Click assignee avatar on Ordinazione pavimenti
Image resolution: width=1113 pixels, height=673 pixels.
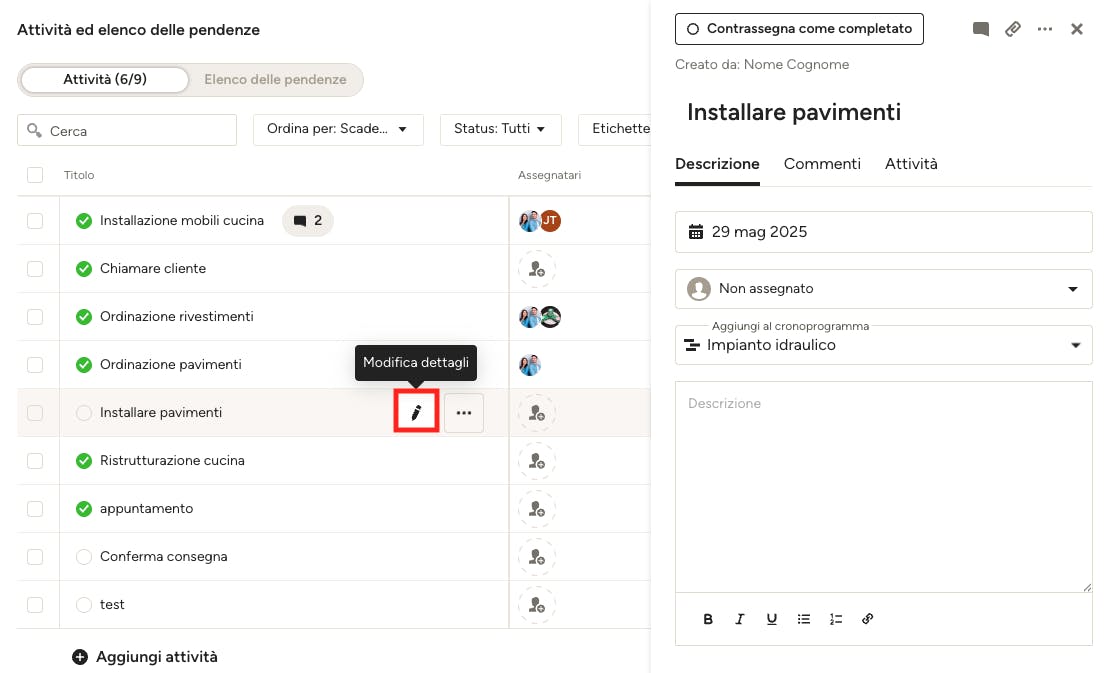[x=530, y=365]
